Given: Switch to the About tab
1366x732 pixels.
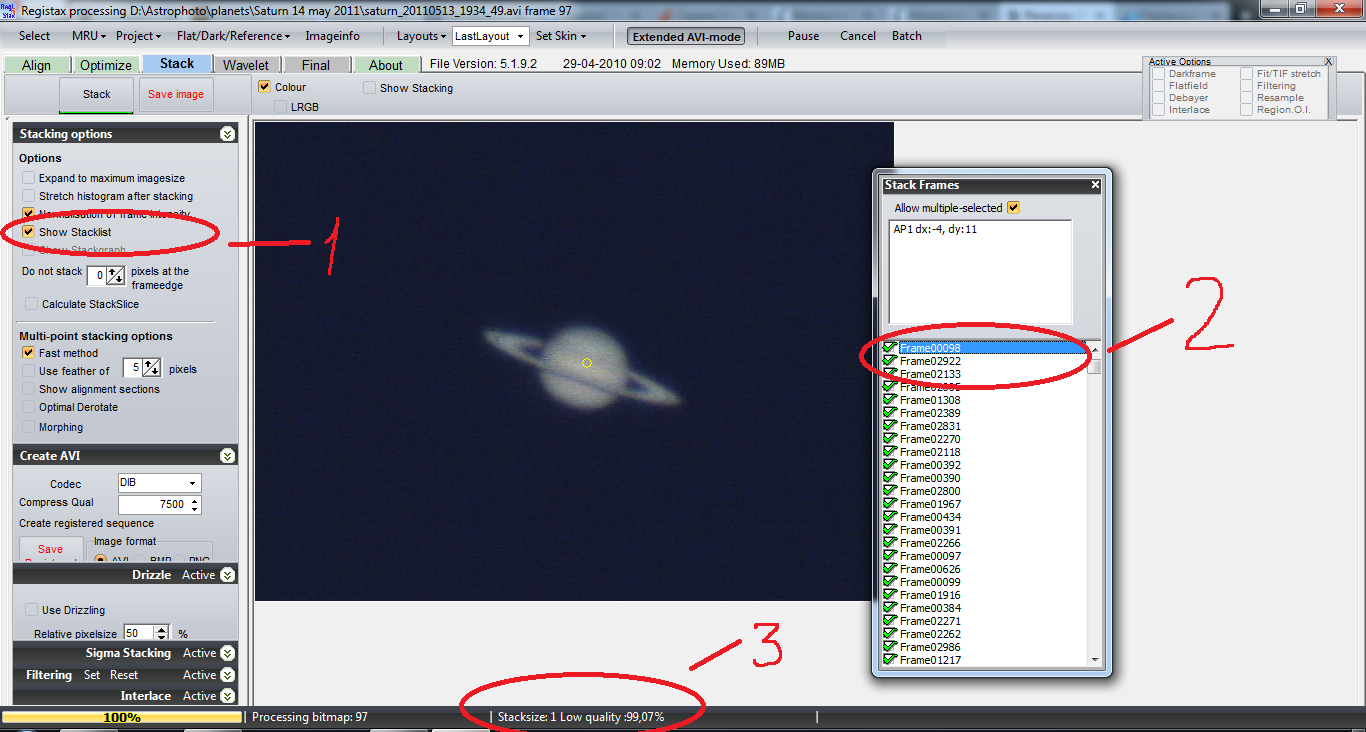Looking at the screenshot, I should click(385, 65).
